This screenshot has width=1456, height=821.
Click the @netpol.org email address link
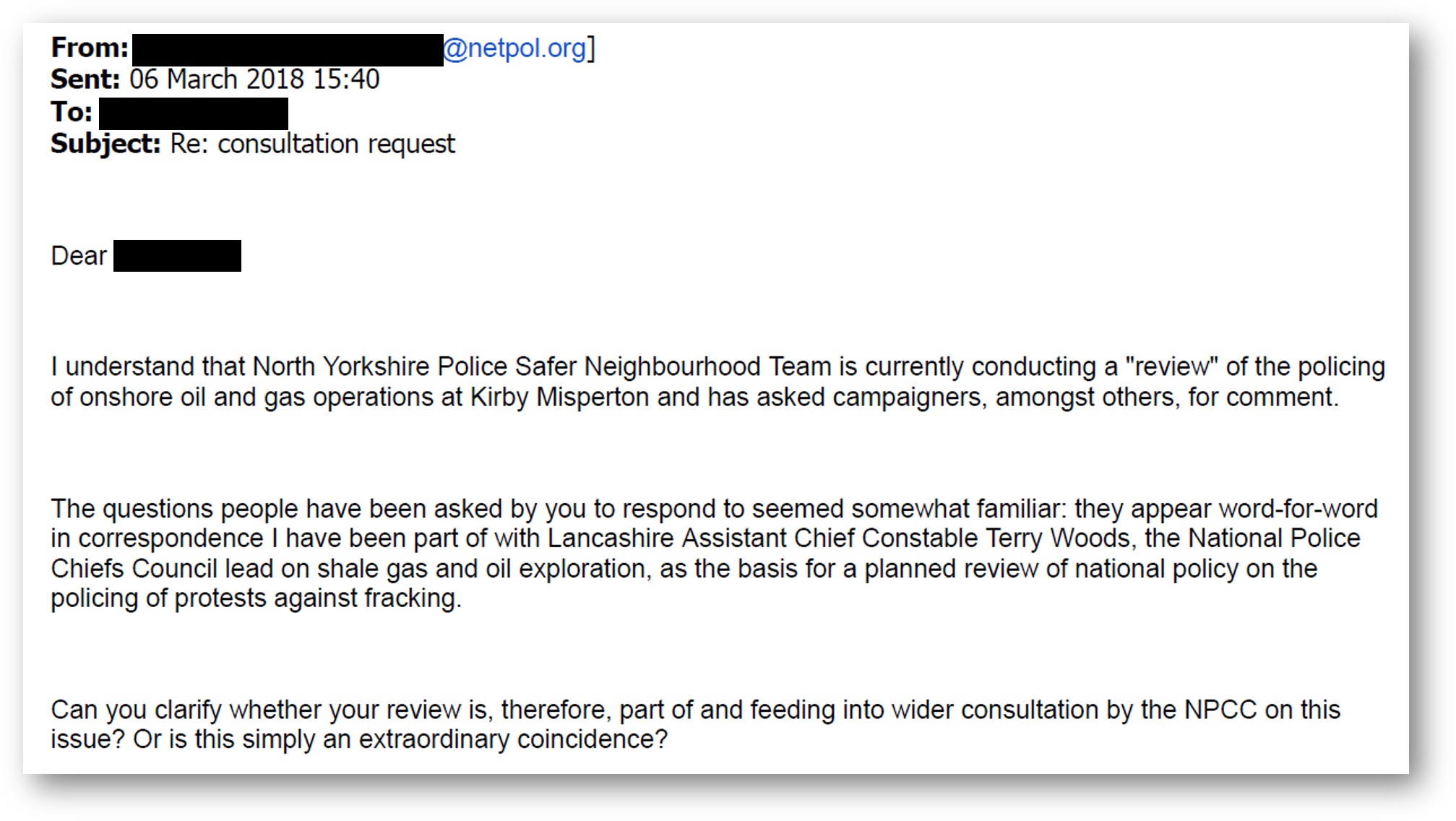(x=514, y=48)
